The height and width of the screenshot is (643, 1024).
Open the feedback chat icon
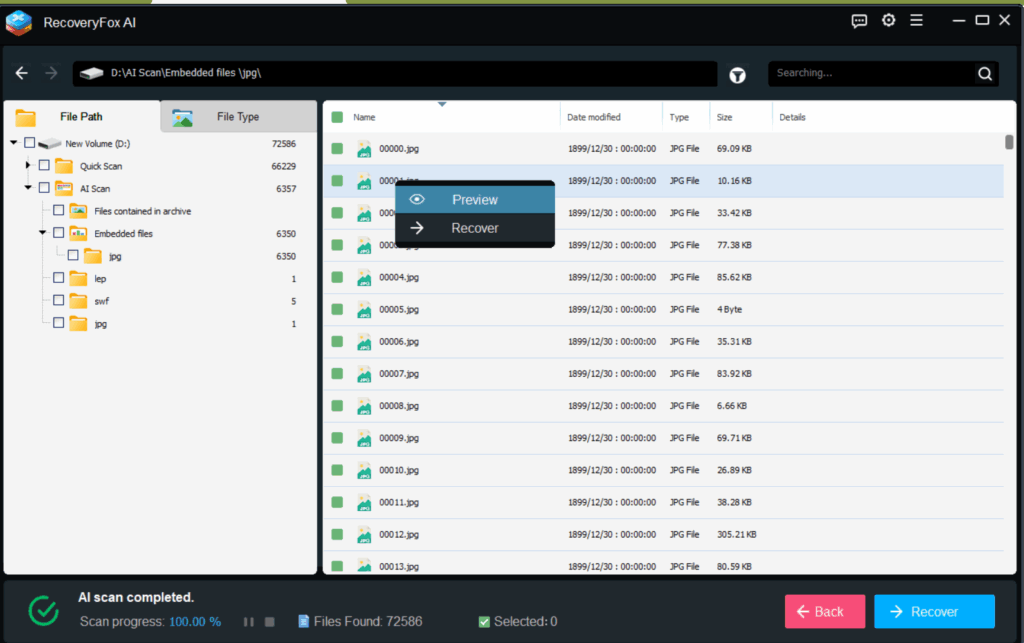point(859,21)
